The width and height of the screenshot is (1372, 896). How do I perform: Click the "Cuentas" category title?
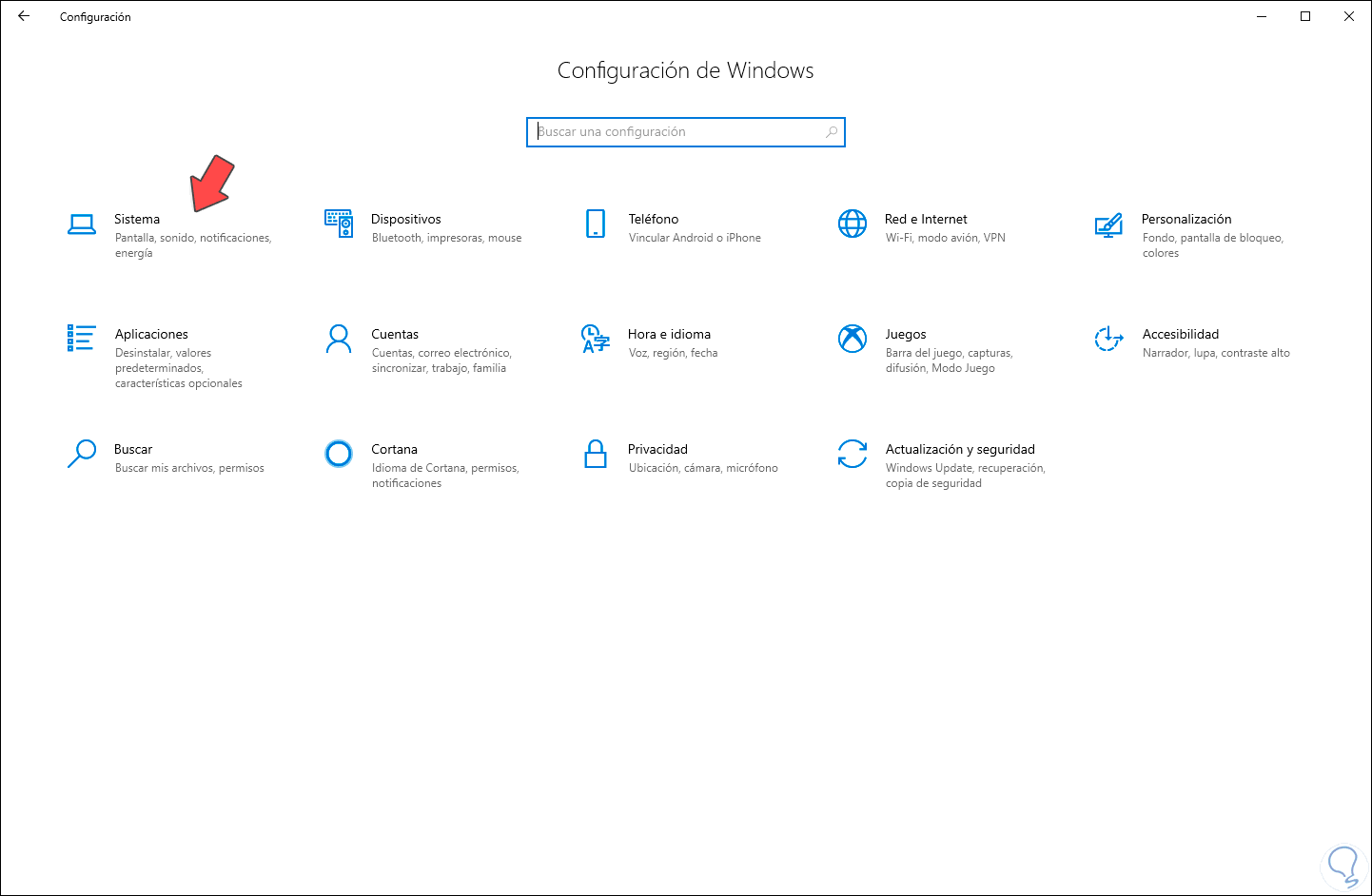pos(395,335)
